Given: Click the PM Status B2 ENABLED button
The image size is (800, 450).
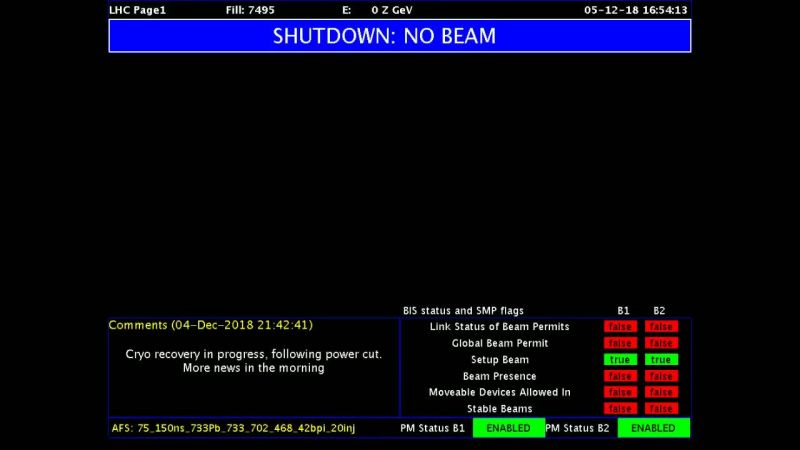Looking at the screenshot, I should [653, 428].
